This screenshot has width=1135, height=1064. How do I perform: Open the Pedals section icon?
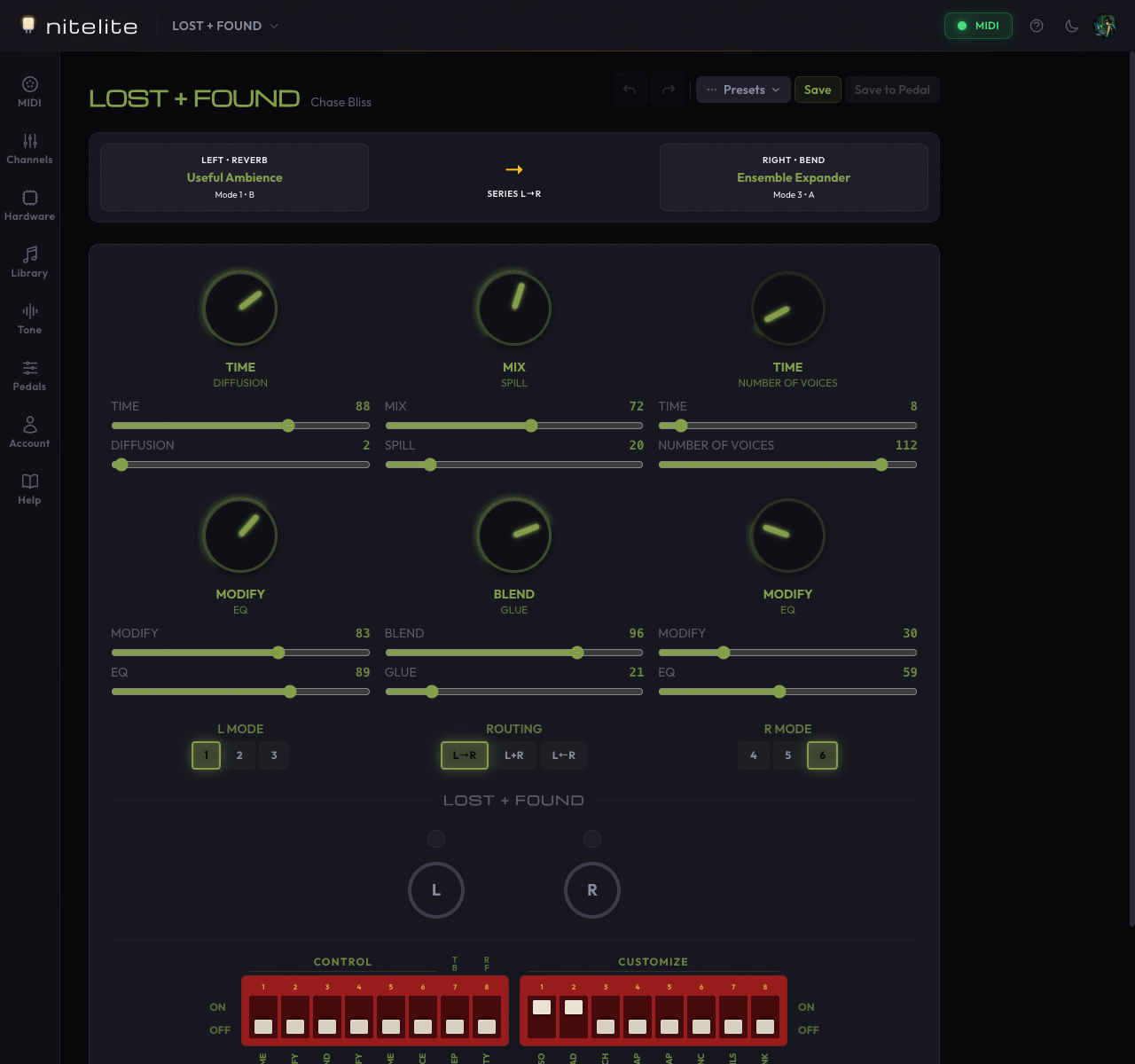29,376
